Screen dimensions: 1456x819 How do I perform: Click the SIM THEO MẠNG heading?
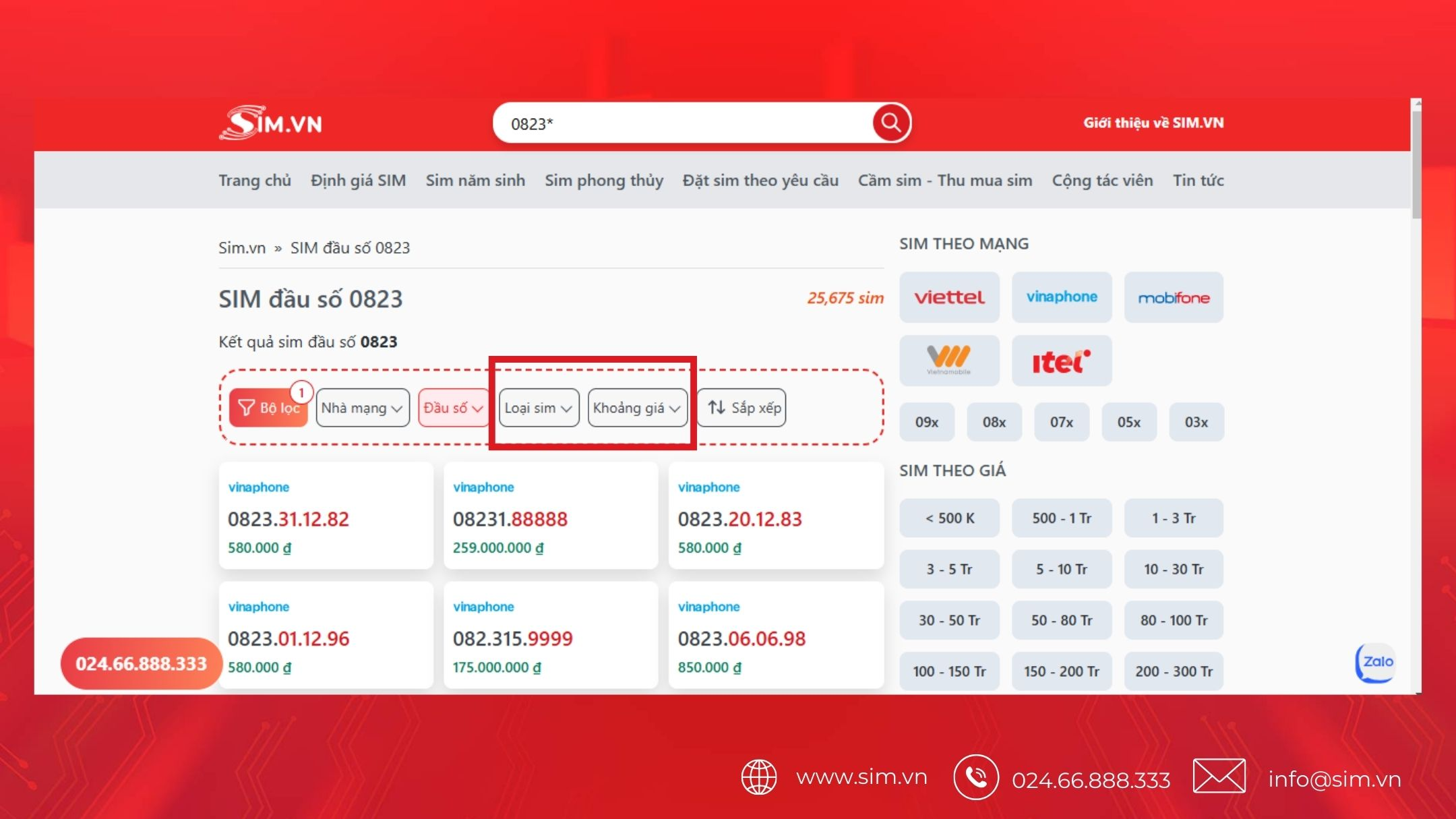964,244
